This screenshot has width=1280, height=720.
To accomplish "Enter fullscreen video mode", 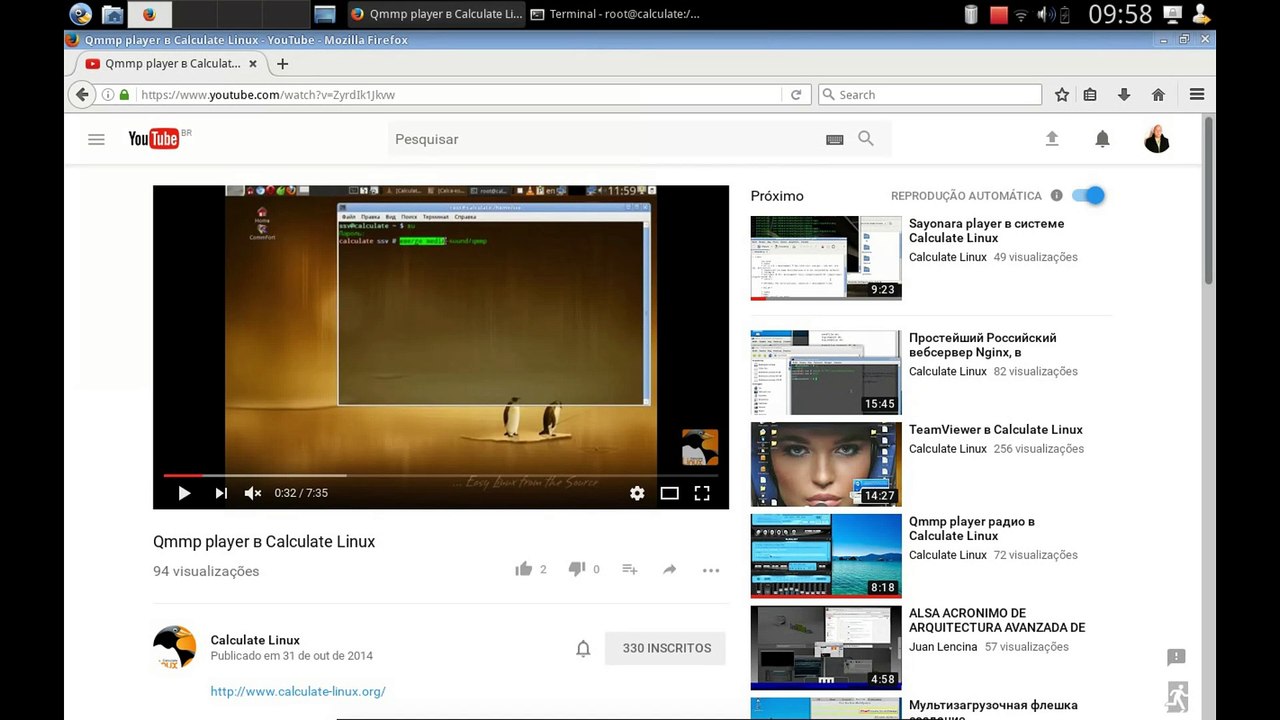I will coord(702,493).
